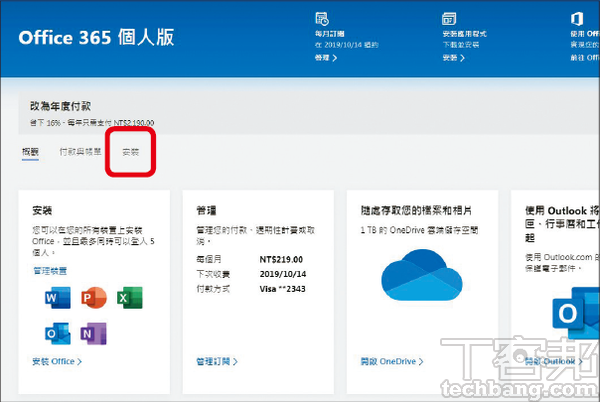This screenshot has height=402, width=600.
Task: Click the NT$219.00 monthly price
Action: point(281,259)
